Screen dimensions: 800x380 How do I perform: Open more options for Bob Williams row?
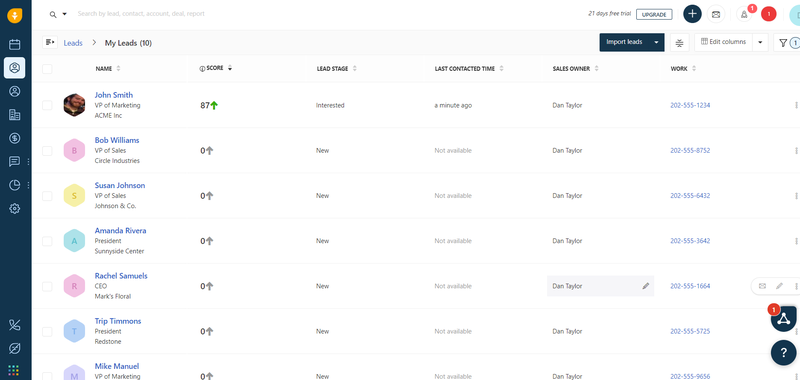click(x=795, y=150)
